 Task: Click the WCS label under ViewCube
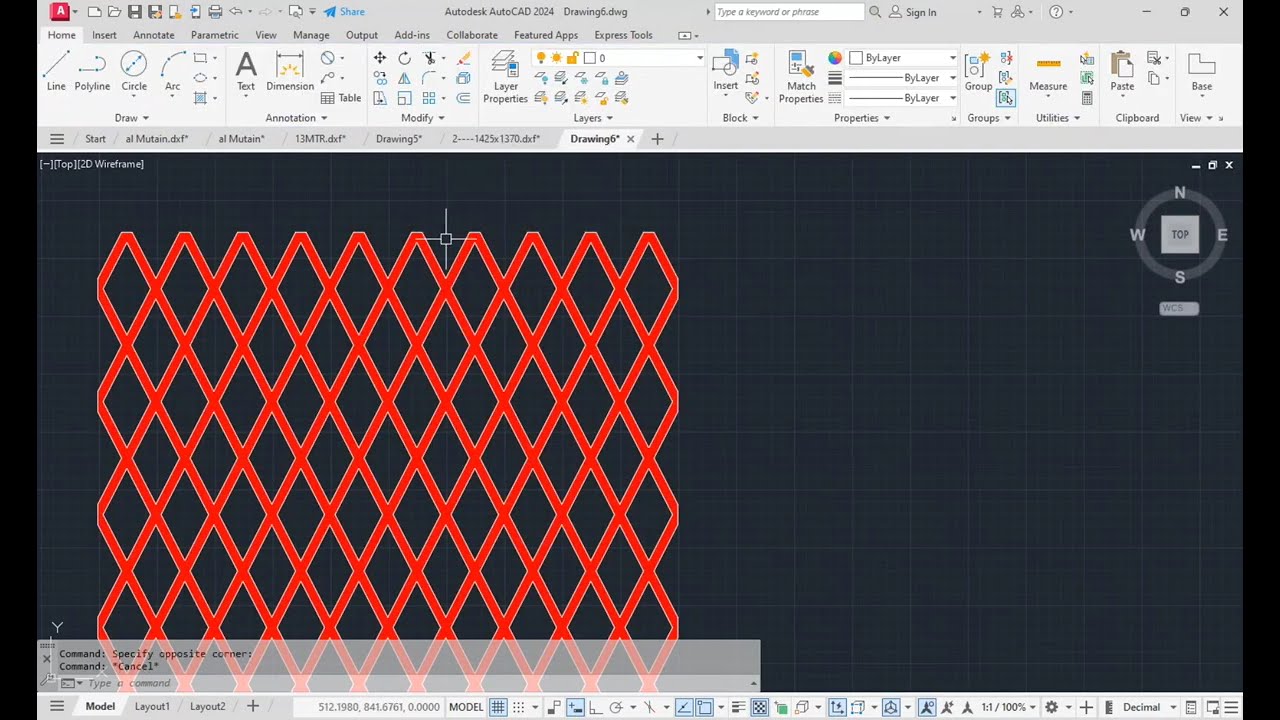pyautogui.click(x=1179, y=308)
